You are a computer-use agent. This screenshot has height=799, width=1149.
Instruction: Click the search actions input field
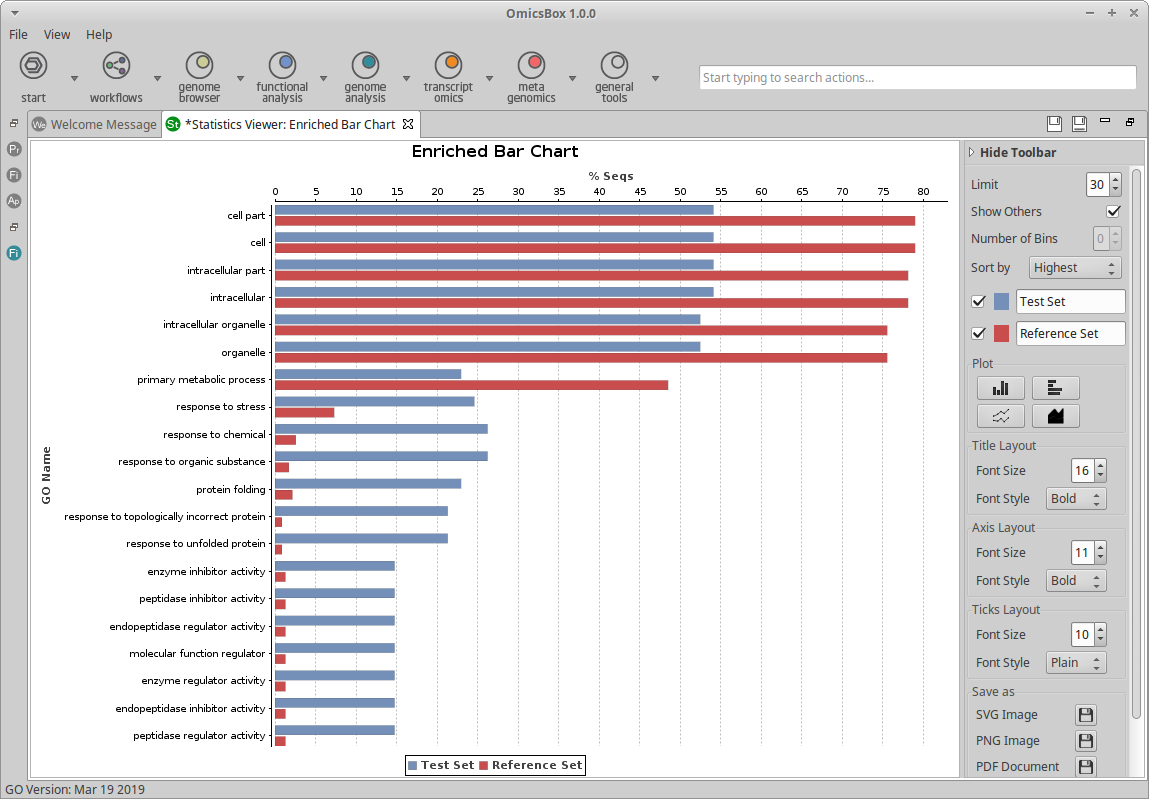(x=917, y=78)
